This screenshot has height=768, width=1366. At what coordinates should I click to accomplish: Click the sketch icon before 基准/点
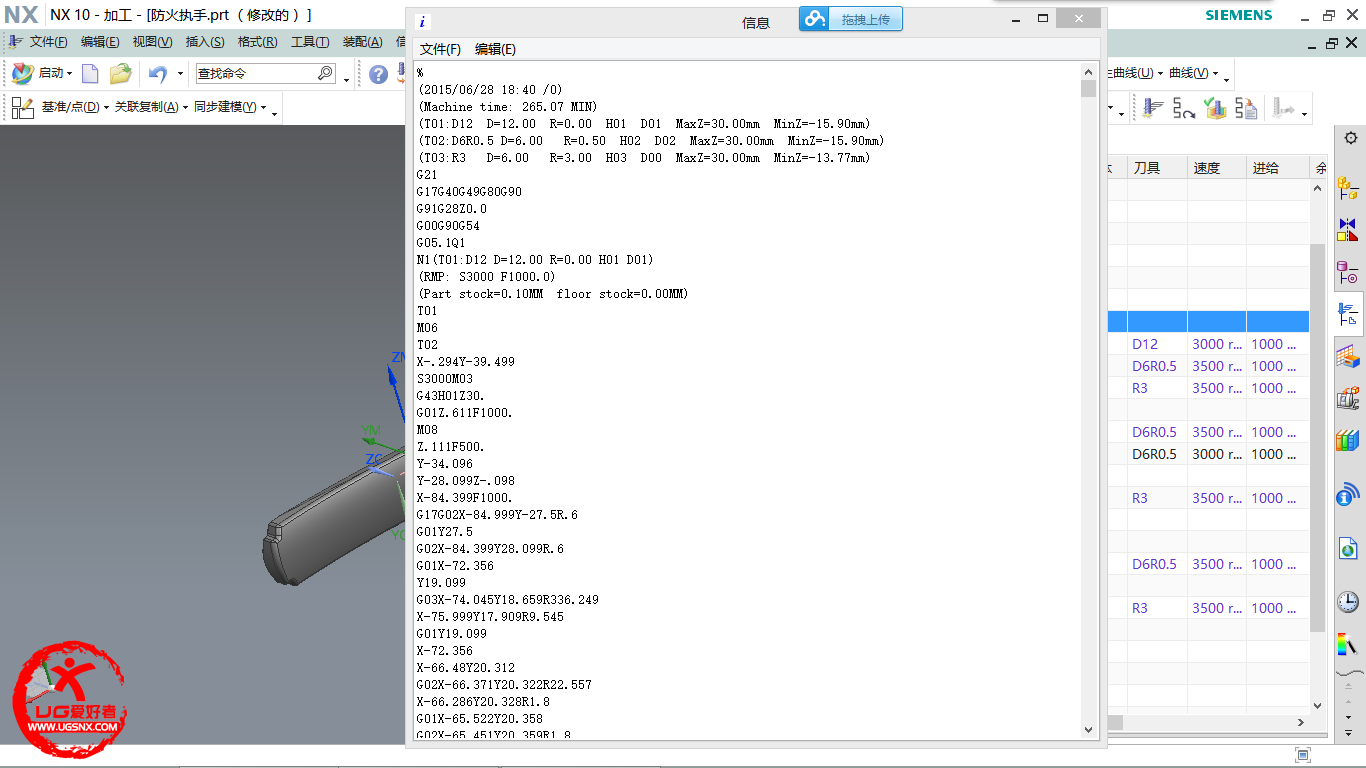[x=24, y=107]
